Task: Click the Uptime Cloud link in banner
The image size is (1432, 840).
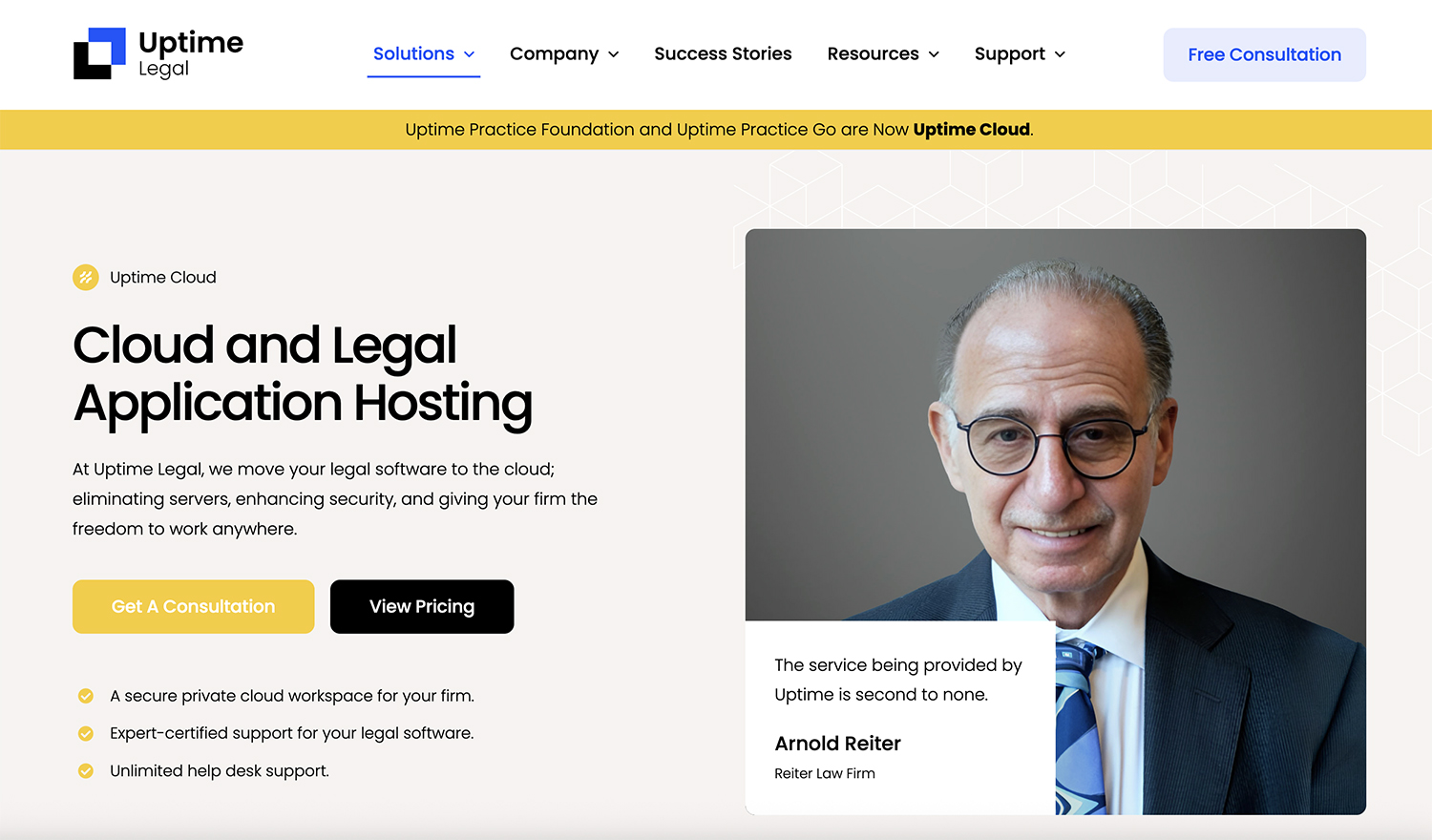Action: pyautogui.click(x=971, y=129)
